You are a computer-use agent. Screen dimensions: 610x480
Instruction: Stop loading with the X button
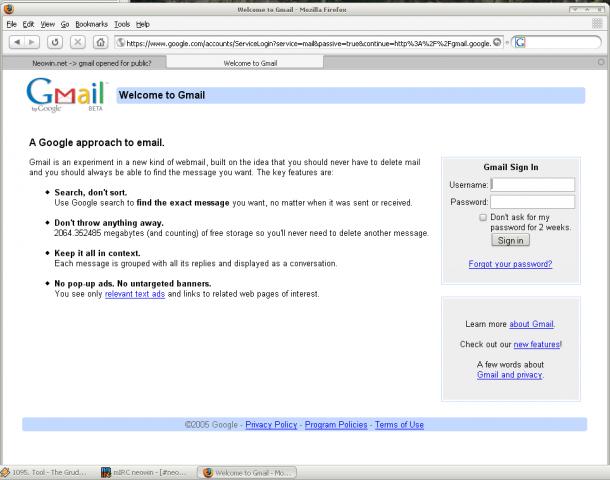[77, 42]
